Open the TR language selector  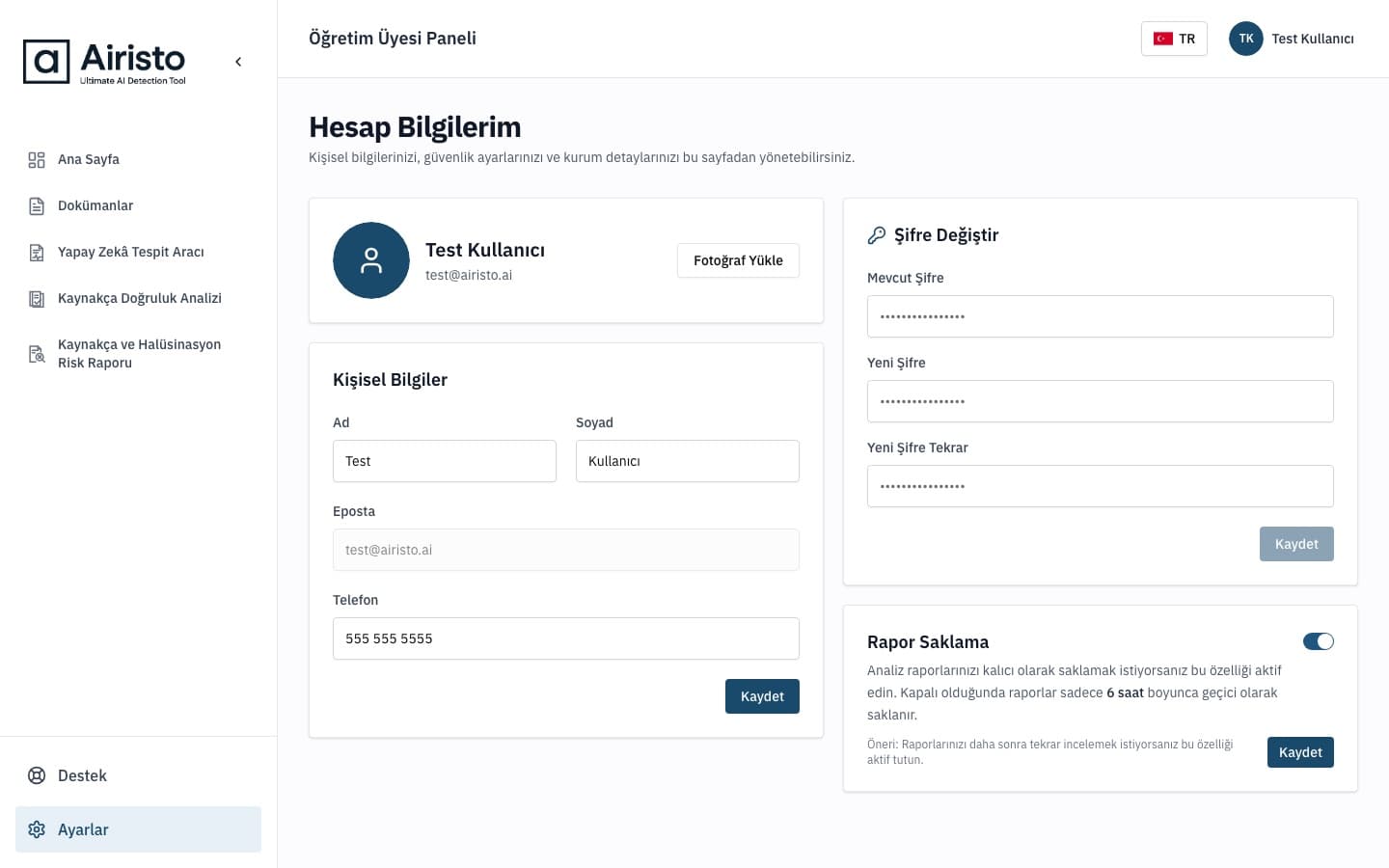(x=1174, y=39)
